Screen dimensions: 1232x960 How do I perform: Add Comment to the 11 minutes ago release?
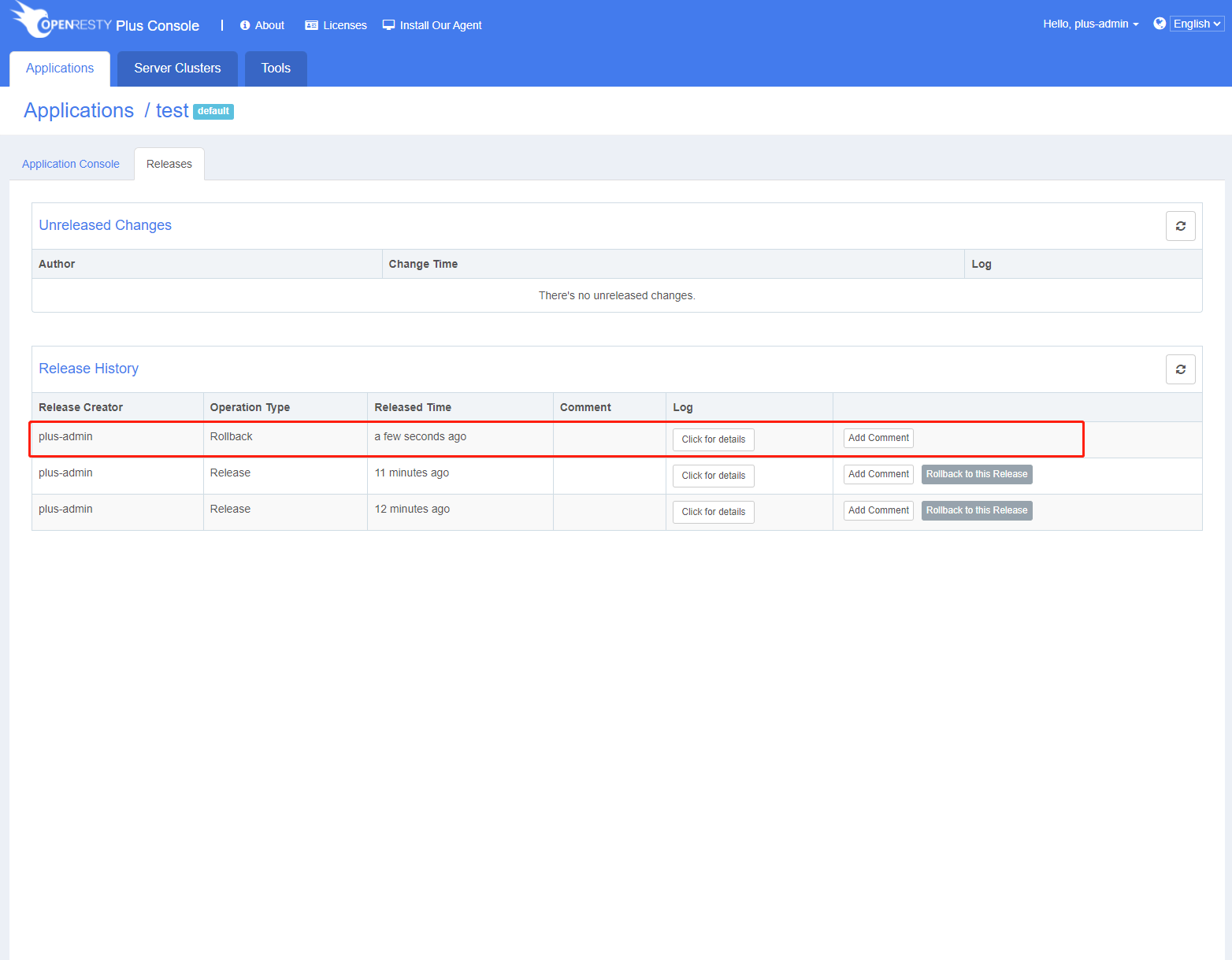coord(878,474)
